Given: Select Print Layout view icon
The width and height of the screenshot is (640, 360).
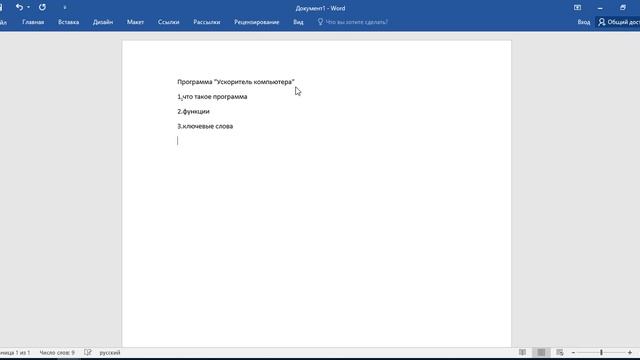Looking at the screenshot, I should (x=541, y=352).
